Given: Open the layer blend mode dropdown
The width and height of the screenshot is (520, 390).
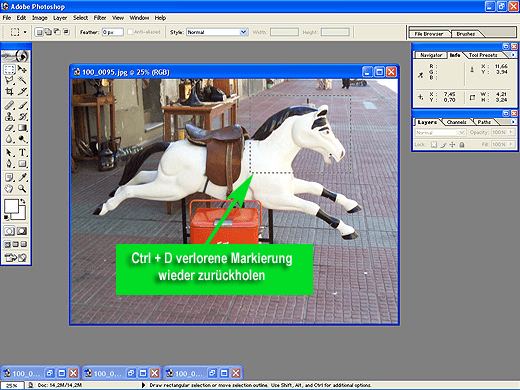Looking at the screenshot, I should [440, 132].
